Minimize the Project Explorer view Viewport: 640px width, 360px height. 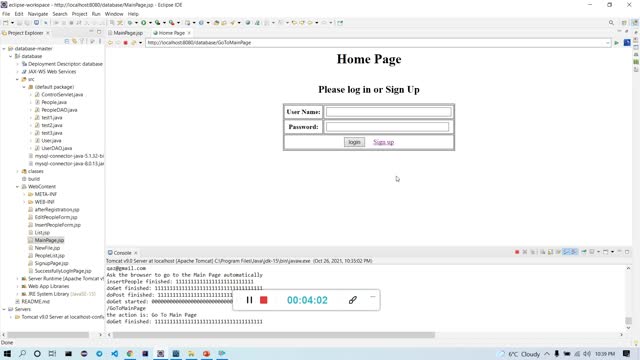[91, 32]
